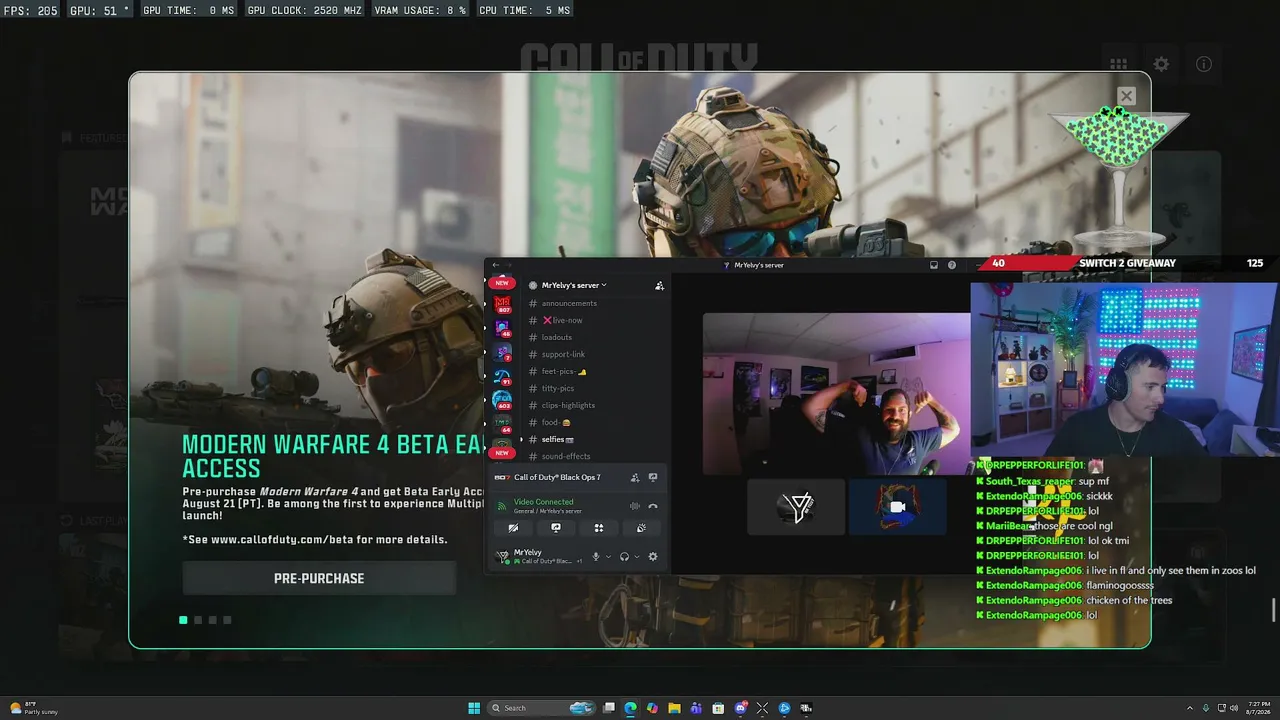Open the weather widget on taskbar
Screen dimensions: 1280x720
(34, 709)
